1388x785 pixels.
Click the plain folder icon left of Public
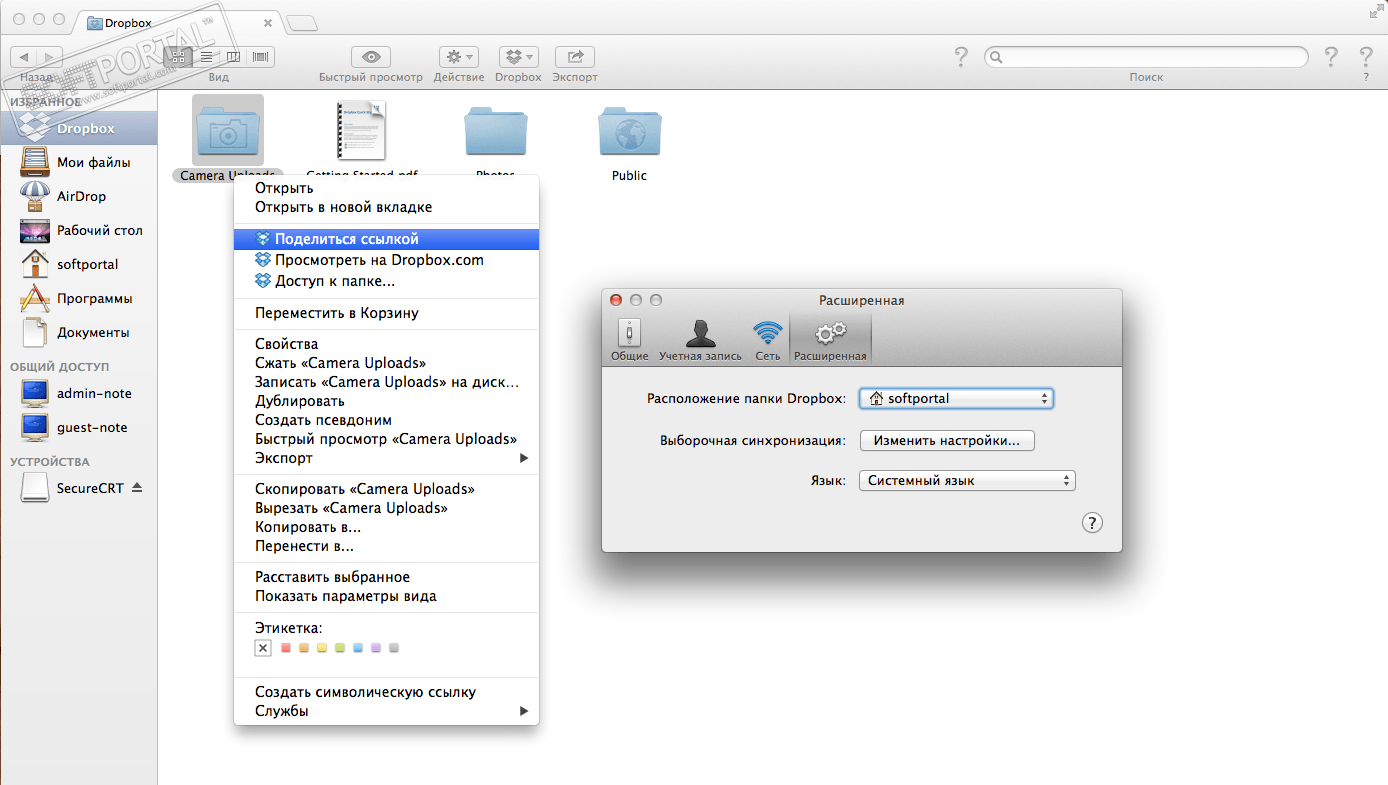pyautogui.click(x=496, y=131)
